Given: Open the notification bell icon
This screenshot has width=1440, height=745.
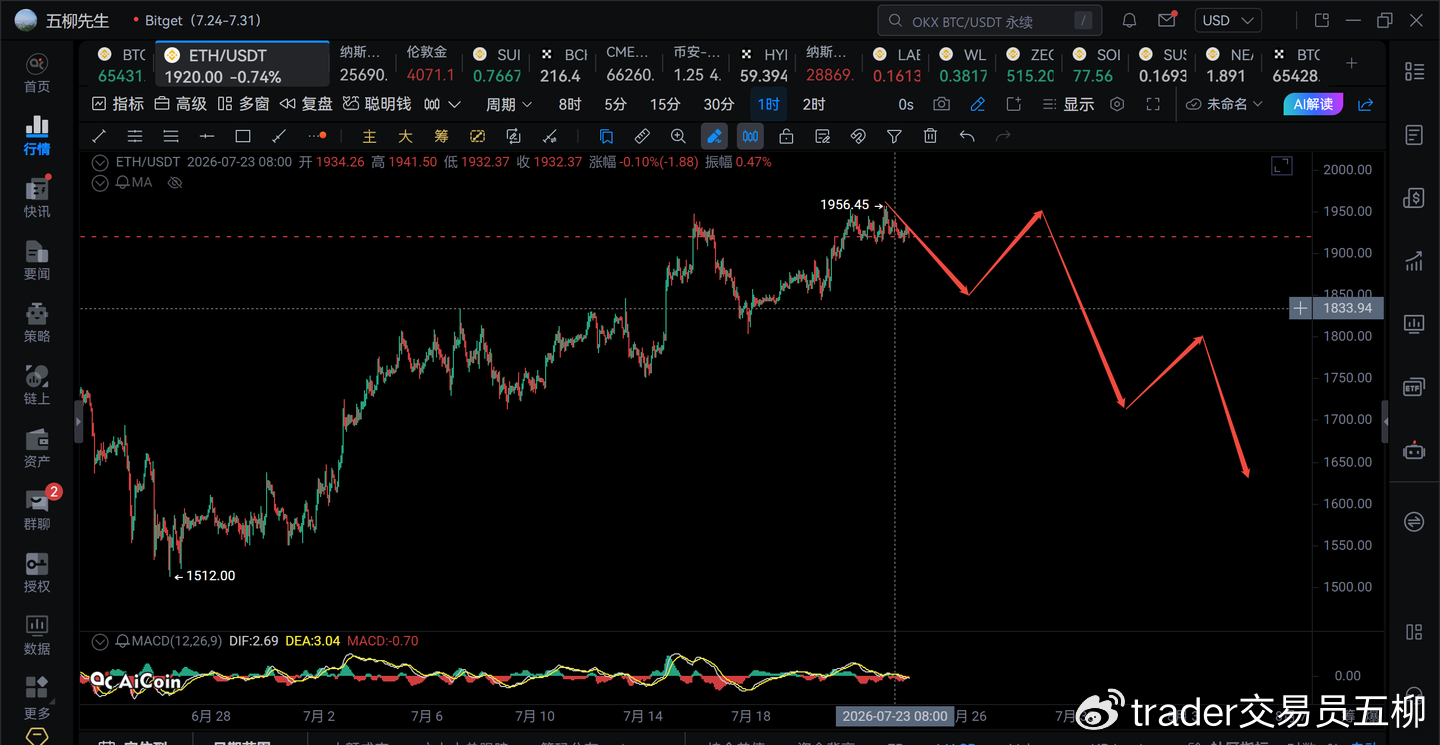Looking at the screenshot, I should click(1129, 20).
